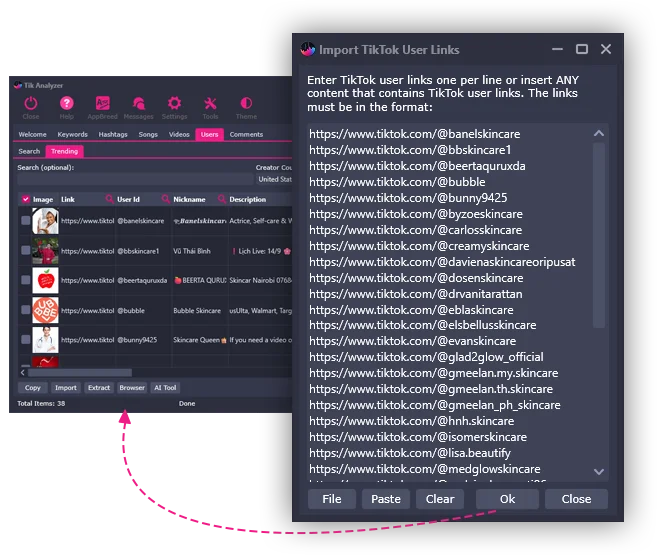Click the Copy button
This screenshot has height=555, width=657.
click(33, 388)
